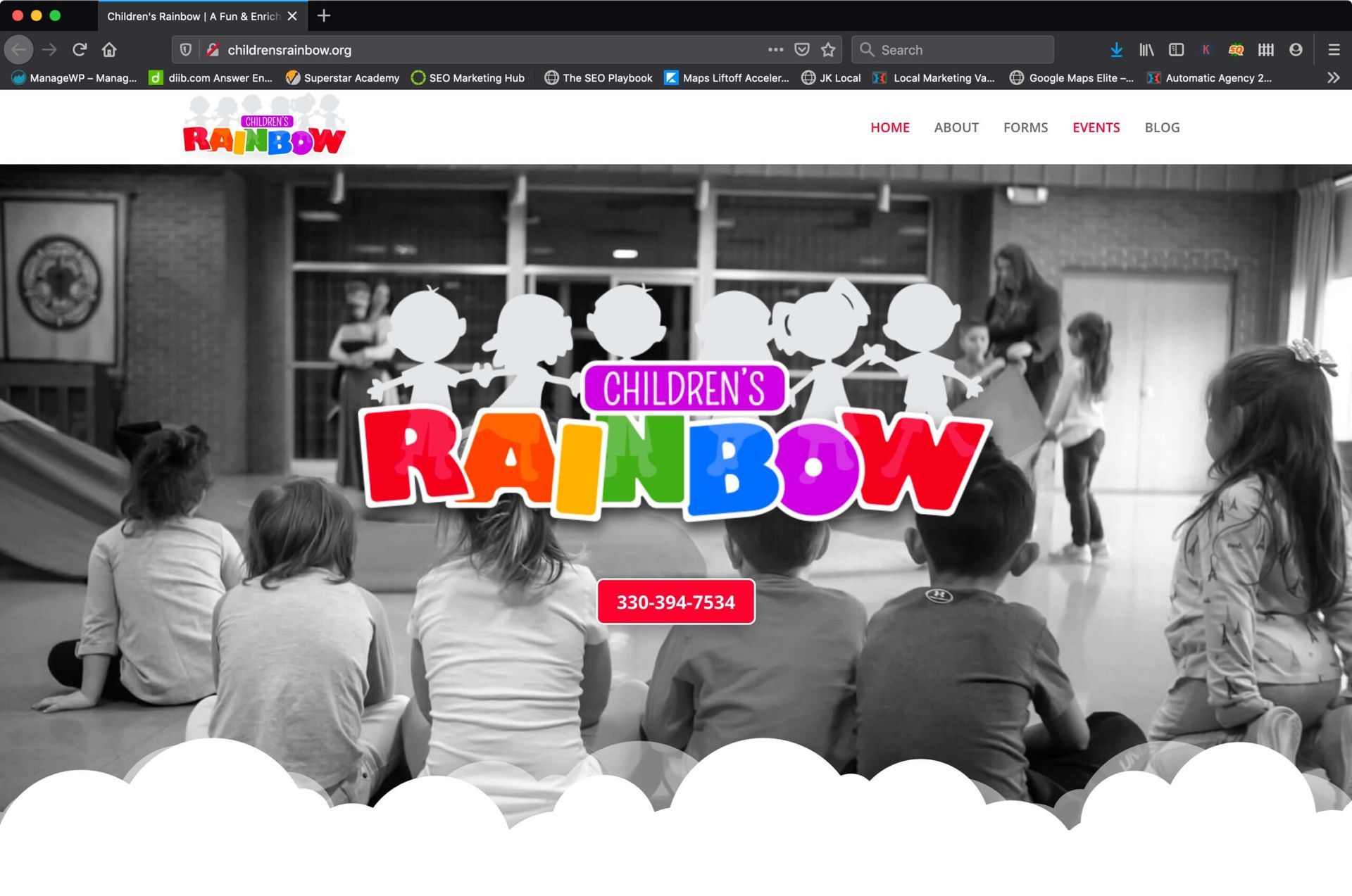This screenshot has width=1352, height=896.
Task: Click the red macOS close window button
Action: (18, 15)
